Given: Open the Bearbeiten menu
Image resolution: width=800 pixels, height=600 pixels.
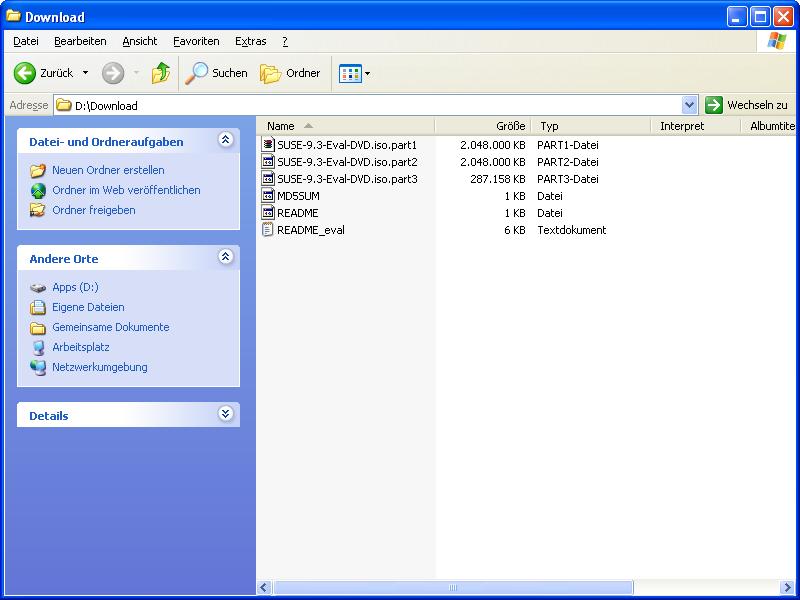Looking at the screenshot, I should (x=80, y=41).
